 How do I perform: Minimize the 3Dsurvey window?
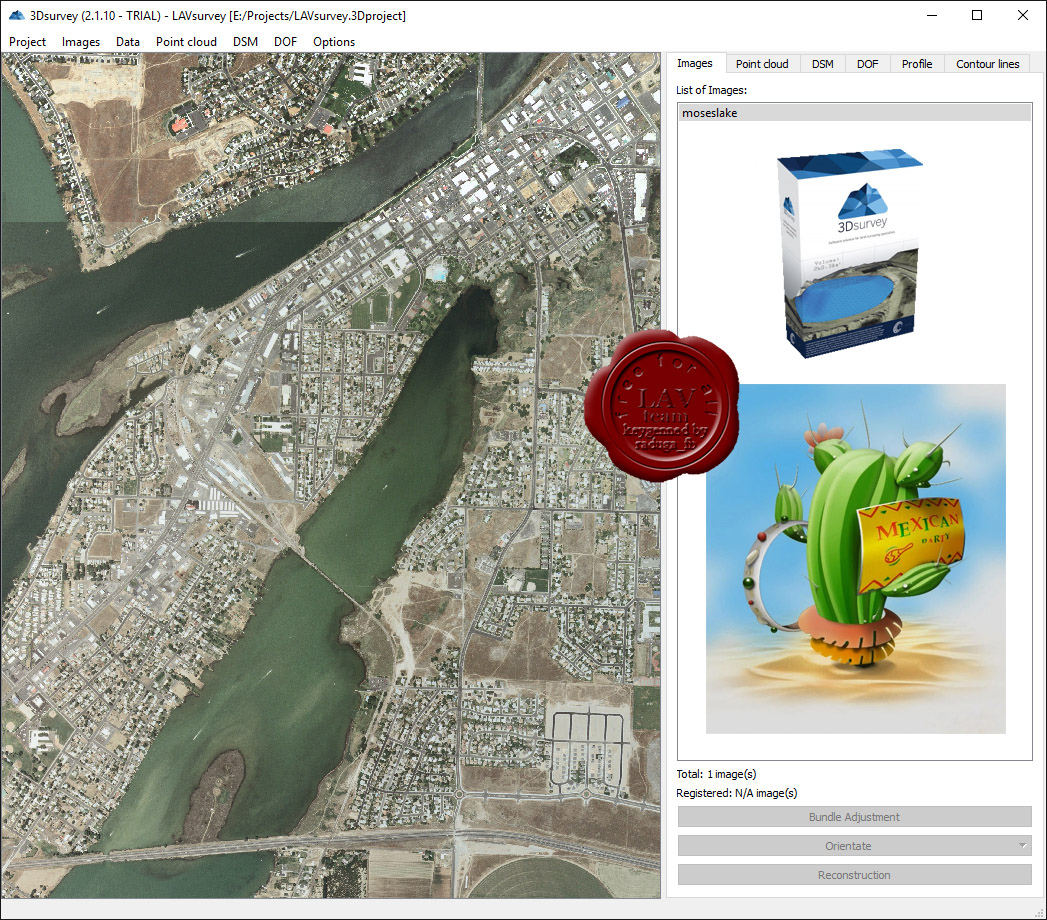coord(932,15)
